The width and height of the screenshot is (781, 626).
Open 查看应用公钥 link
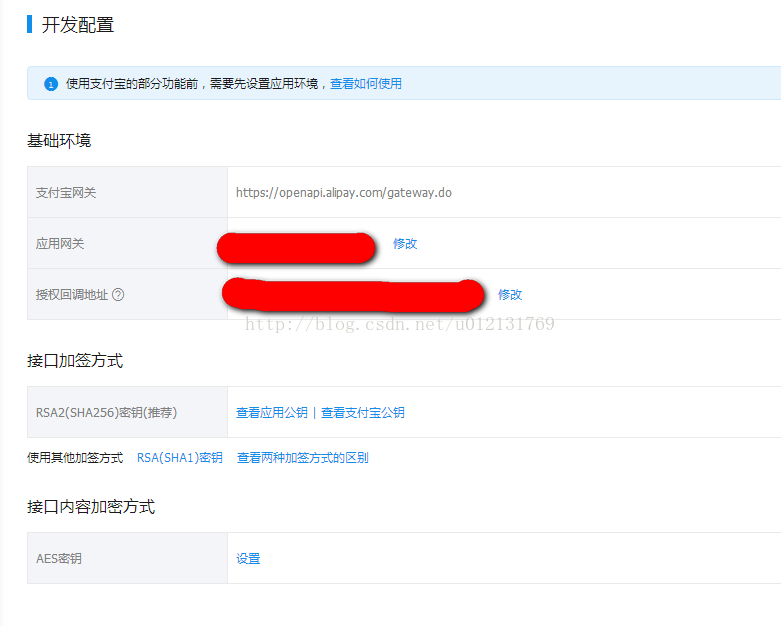[x=272, y=413]
